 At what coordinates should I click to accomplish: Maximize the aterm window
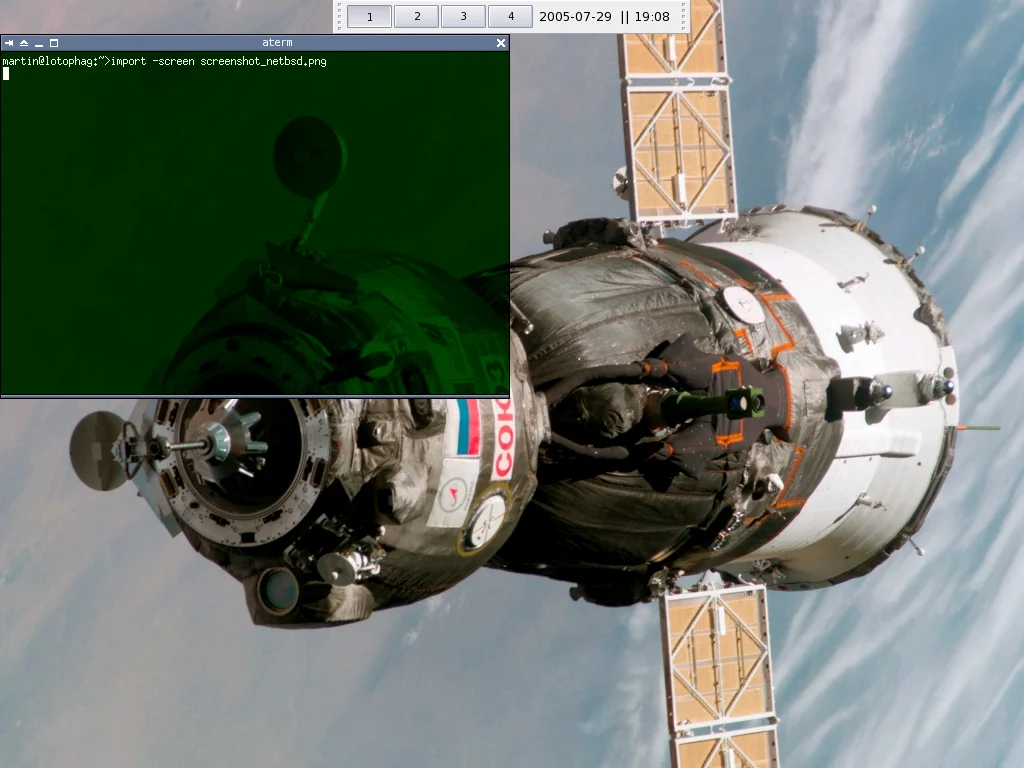(54, 43)
